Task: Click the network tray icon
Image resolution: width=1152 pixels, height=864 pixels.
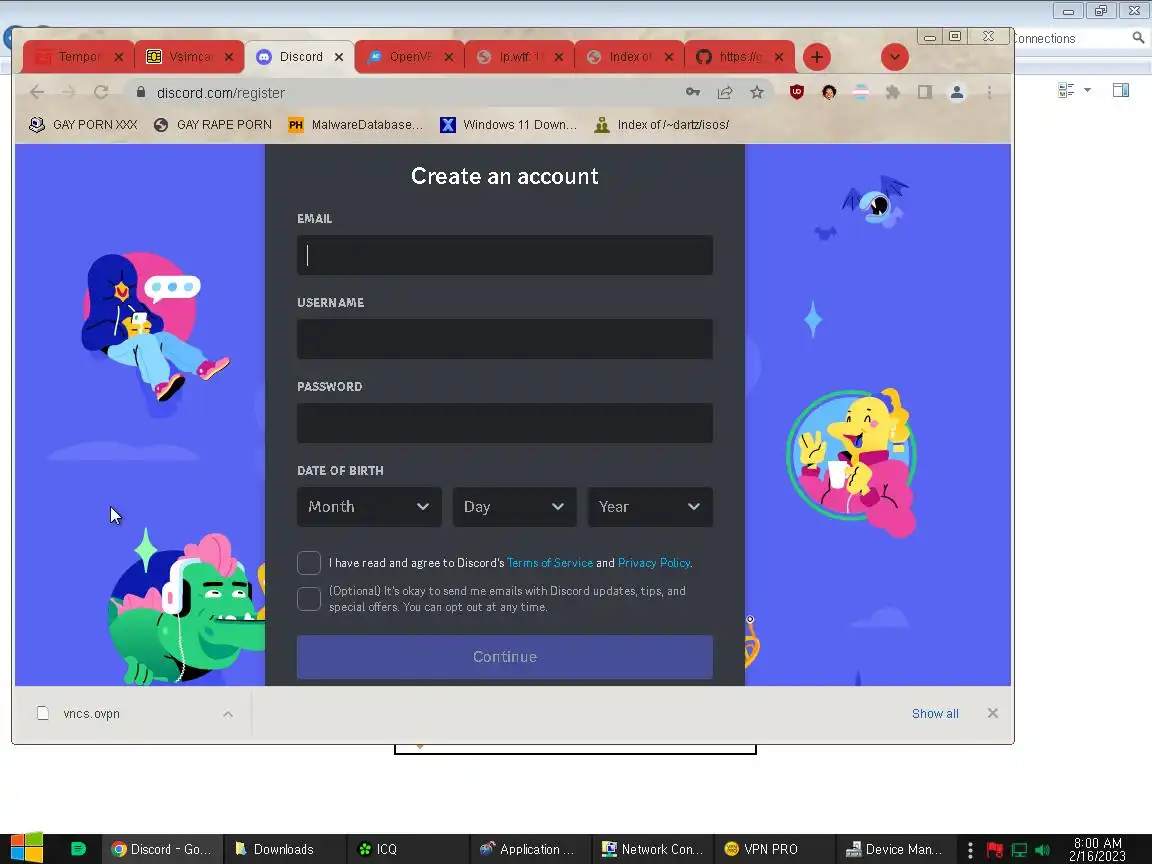Action: click(1019, 850)
